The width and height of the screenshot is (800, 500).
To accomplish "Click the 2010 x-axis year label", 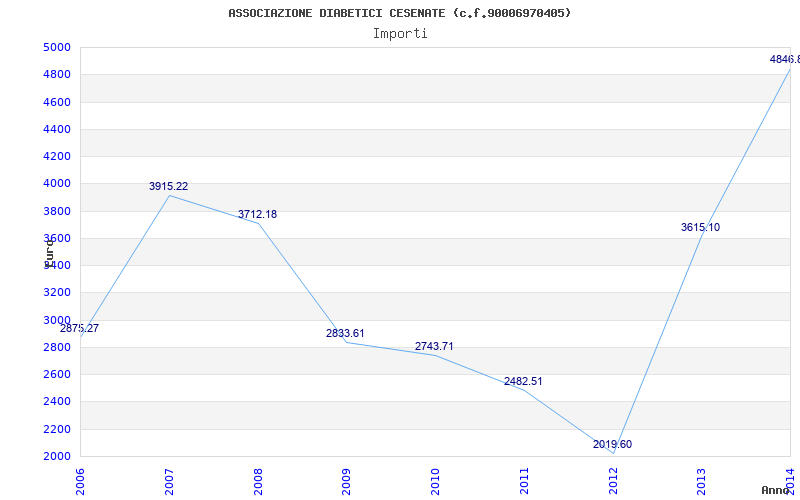I will (436, 483).
